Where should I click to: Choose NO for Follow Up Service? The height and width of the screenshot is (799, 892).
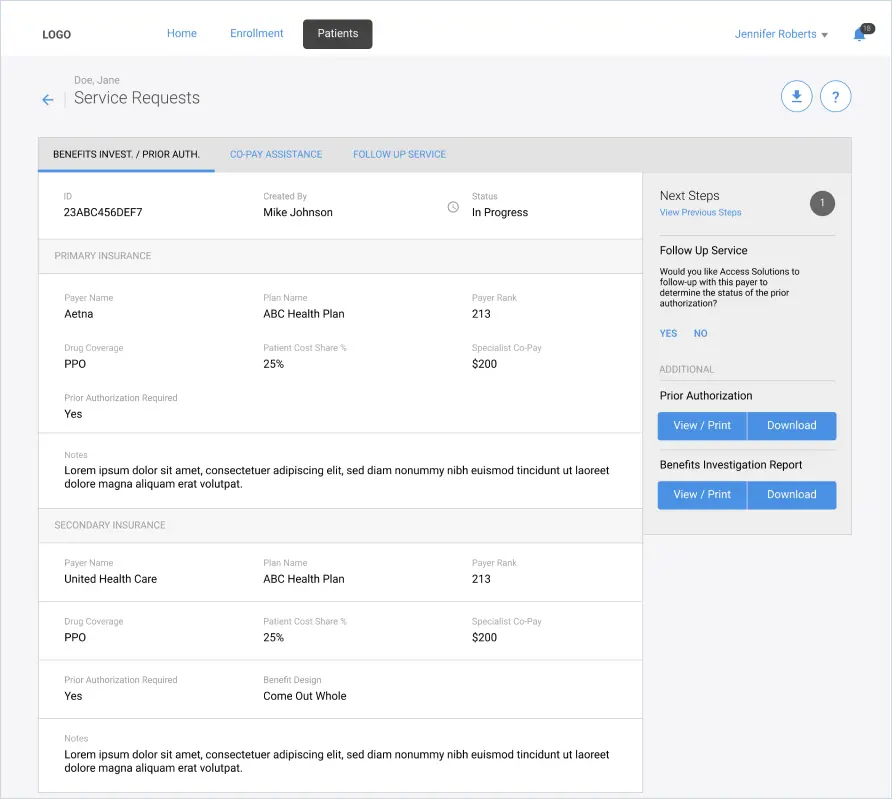[x=700, y=334]
